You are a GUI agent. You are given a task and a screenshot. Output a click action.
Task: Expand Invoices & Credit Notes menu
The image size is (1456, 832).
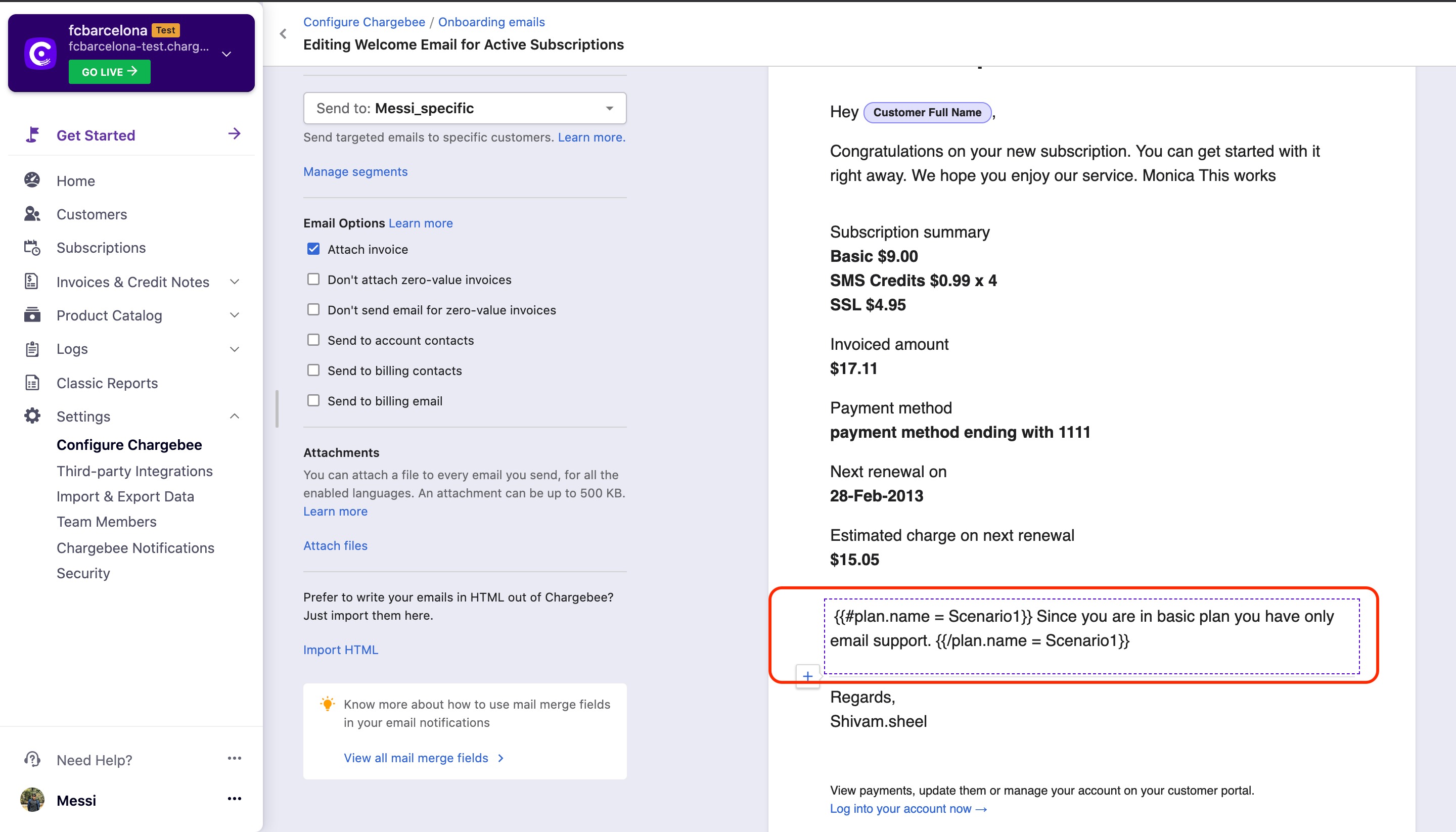point(234,282)
